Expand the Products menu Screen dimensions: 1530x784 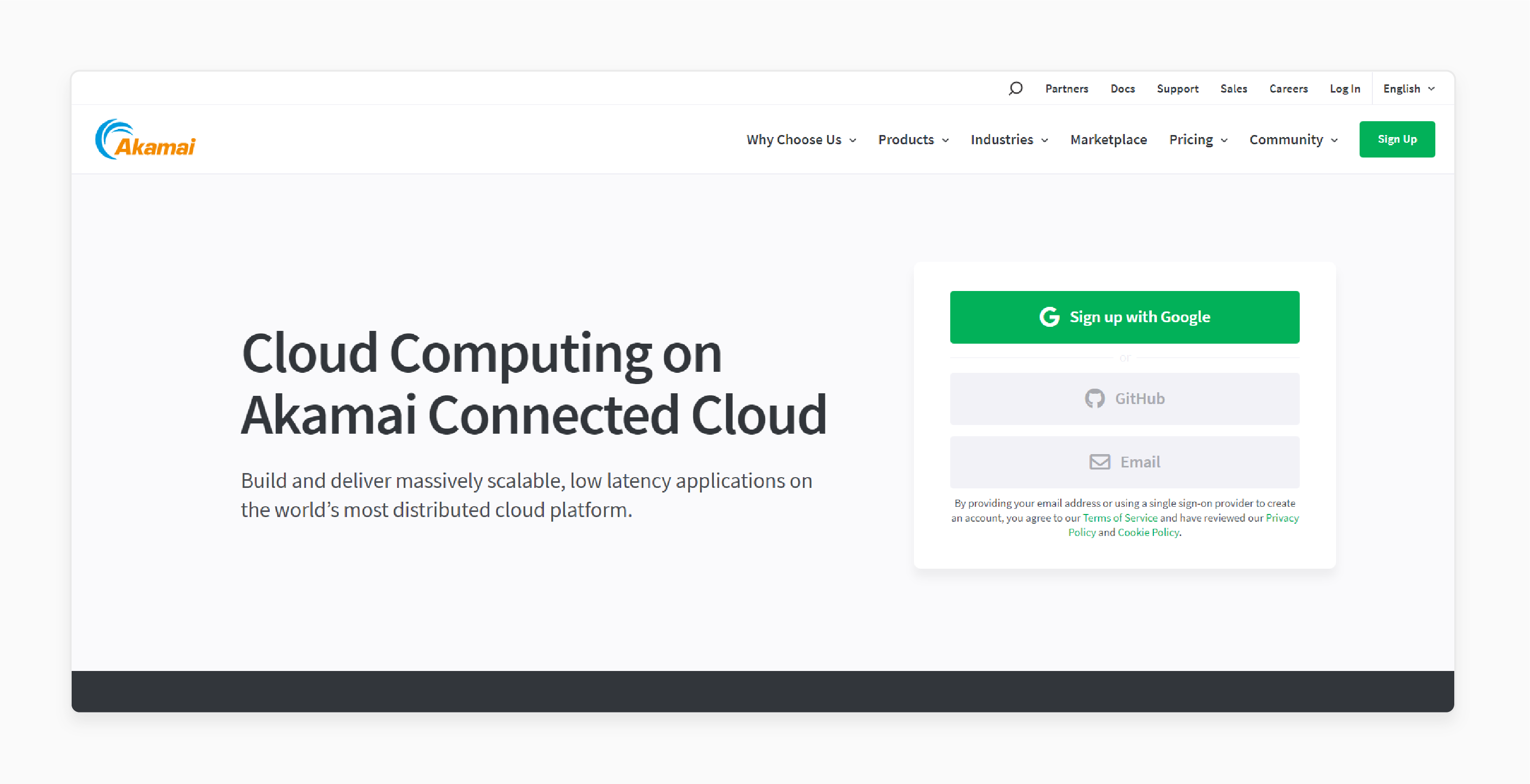pos(913,140)
